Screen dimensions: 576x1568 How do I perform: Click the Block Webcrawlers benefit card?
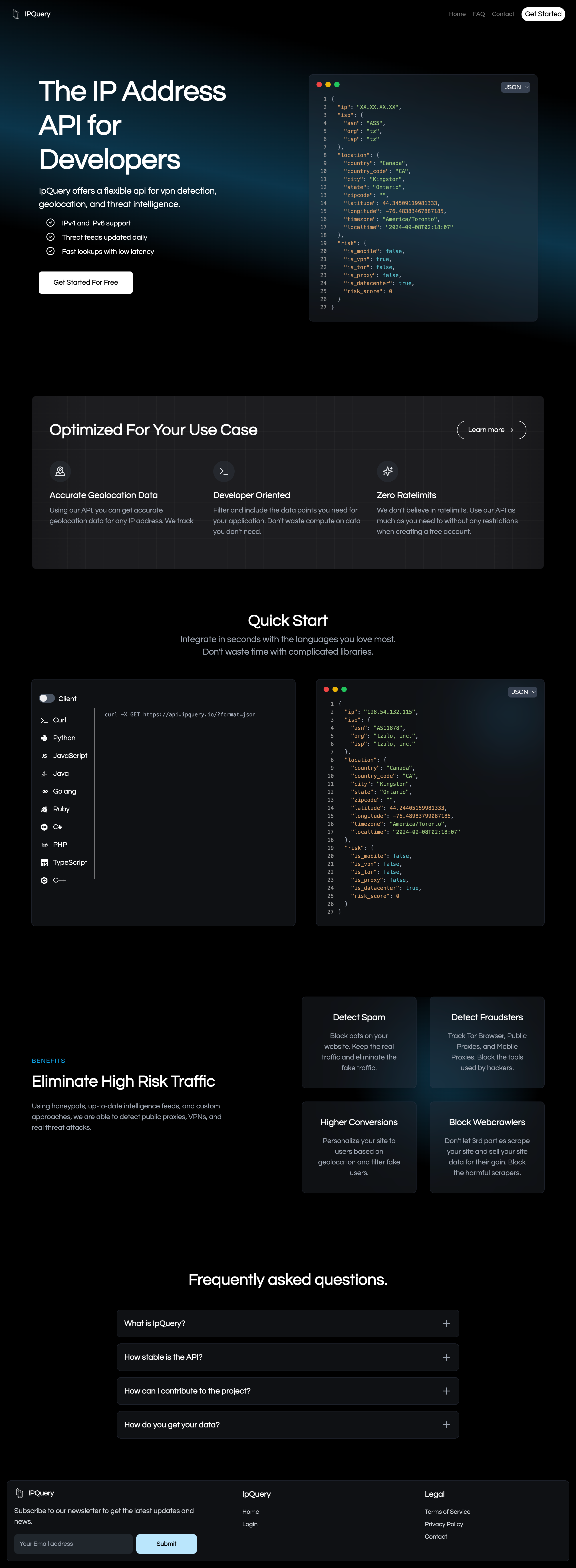click(x=487, y=1147)
